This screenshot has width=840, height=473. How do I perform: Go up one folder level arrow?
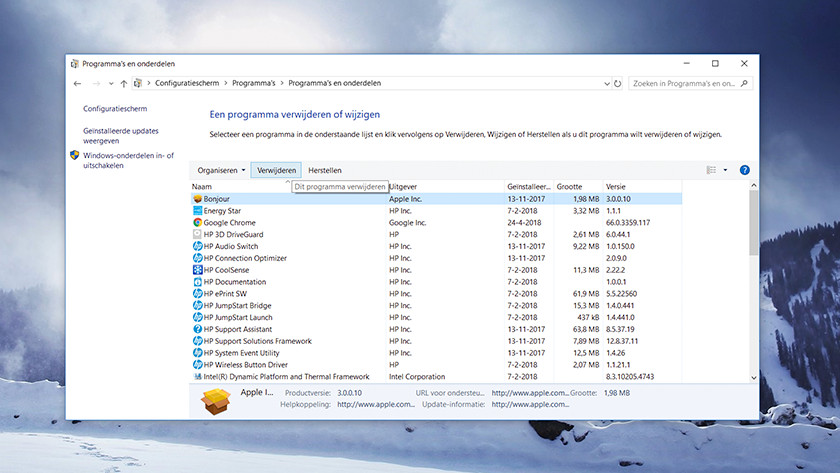pos(124,83)
